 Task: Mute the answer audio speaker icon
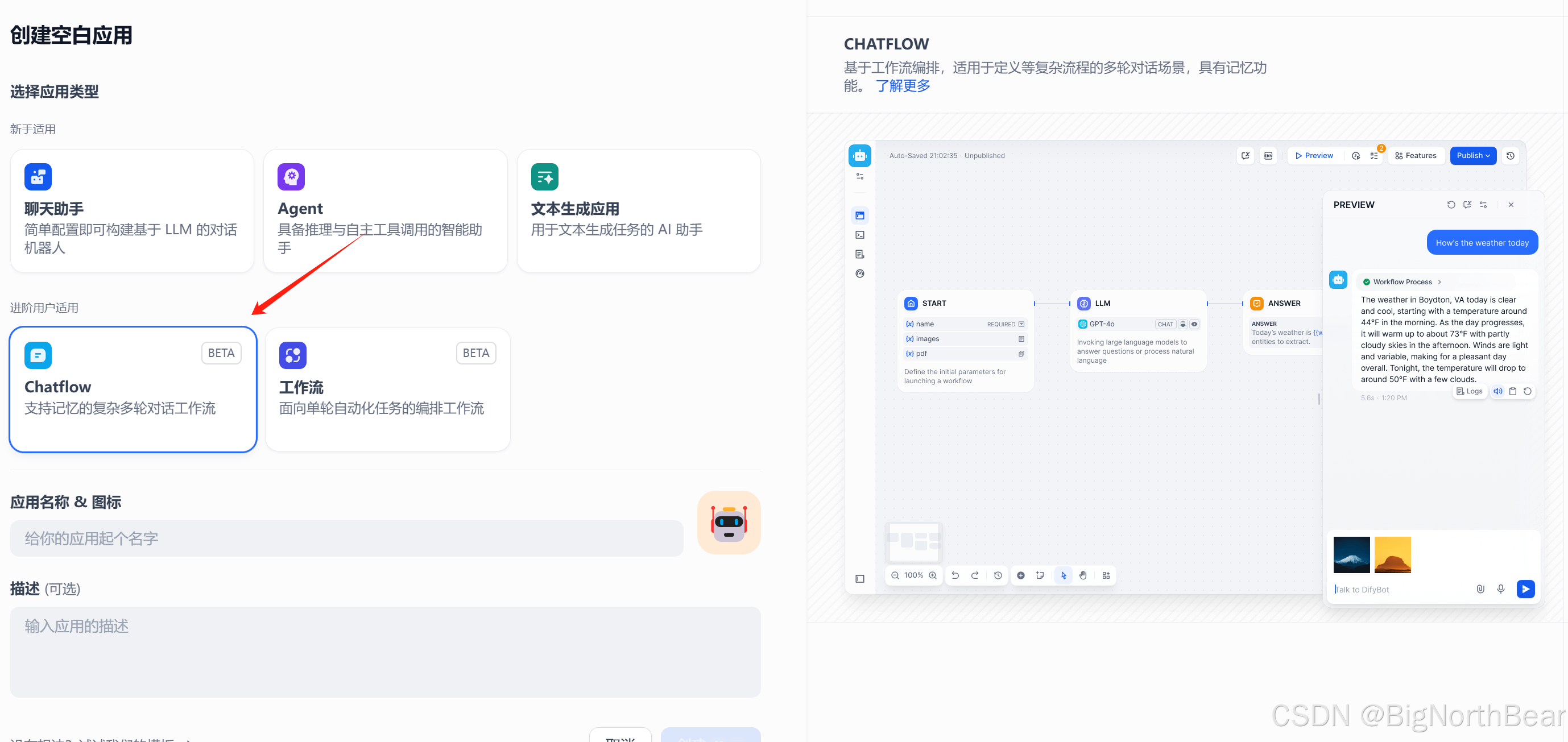(x=1499, y=391)
